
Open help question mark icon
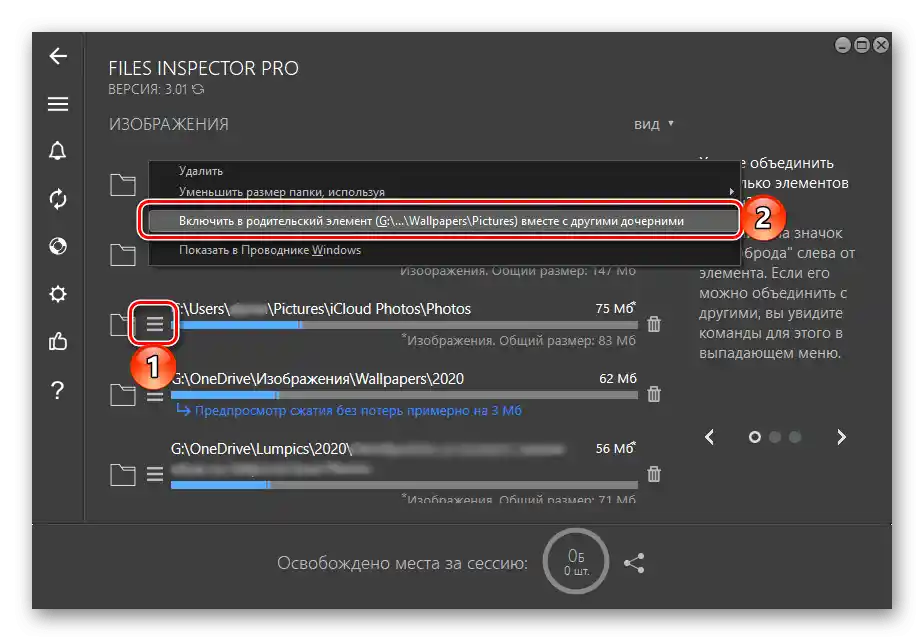pos(58,390)
